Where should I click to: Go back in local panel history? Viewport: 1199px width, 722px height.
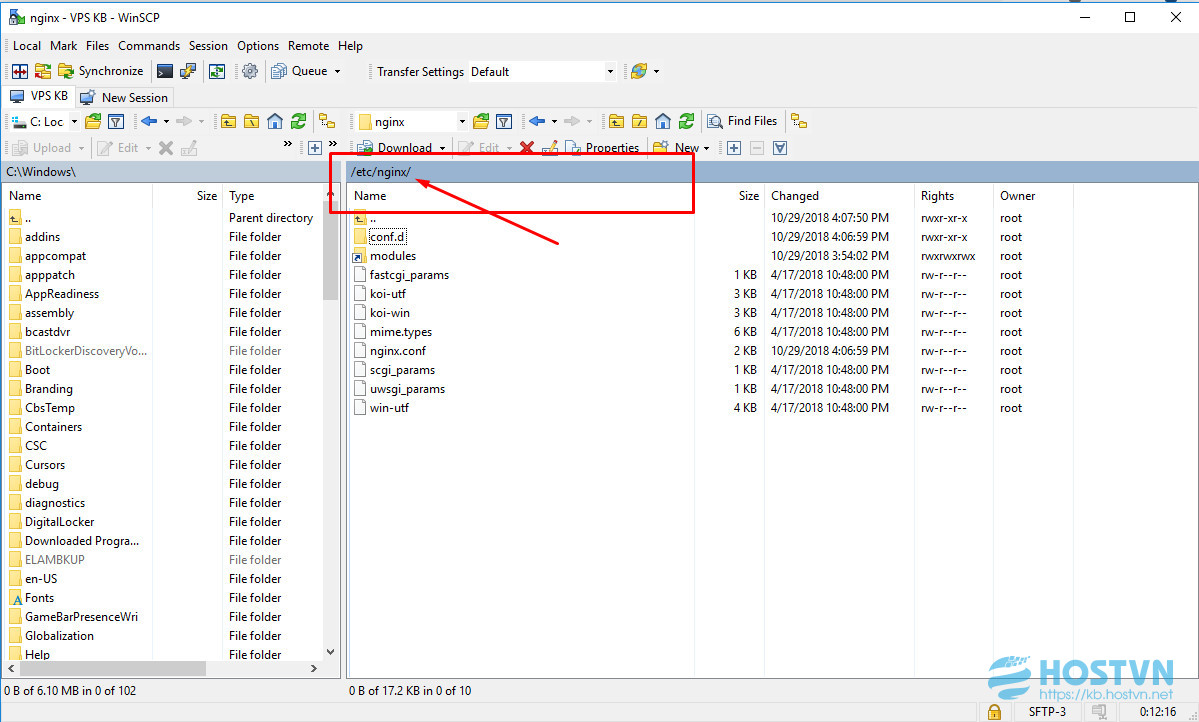[x=149, y=121]
